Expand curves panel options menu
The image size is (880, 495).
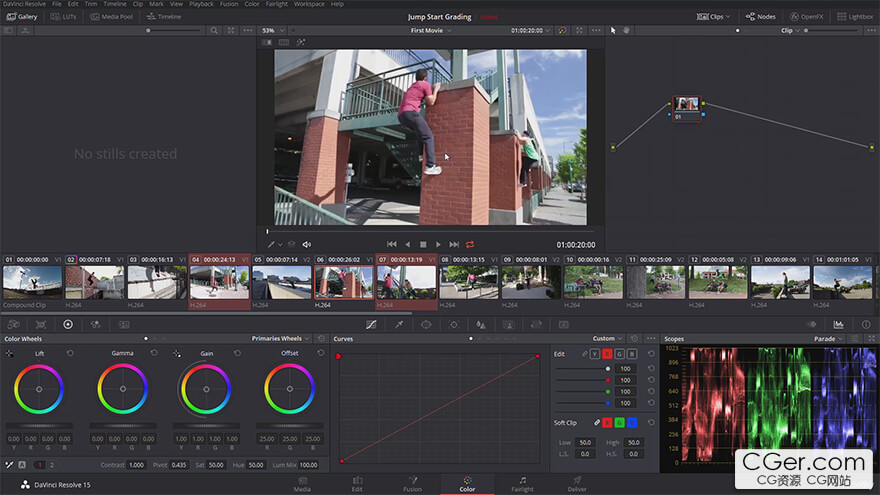click(651, 338)
